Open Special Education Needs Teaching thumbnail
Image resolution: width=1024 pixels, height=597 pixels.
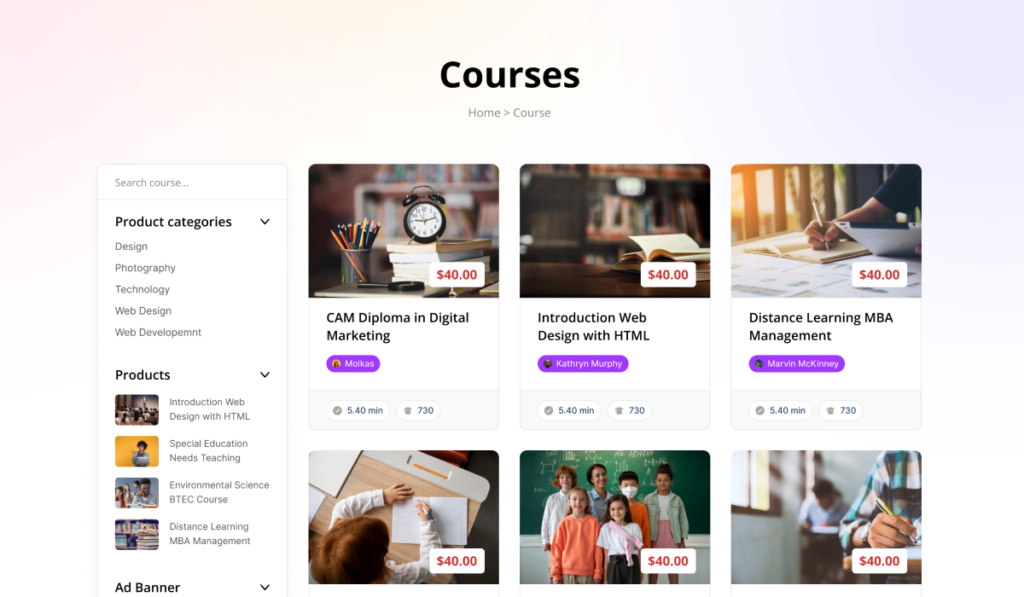(136, 451)
